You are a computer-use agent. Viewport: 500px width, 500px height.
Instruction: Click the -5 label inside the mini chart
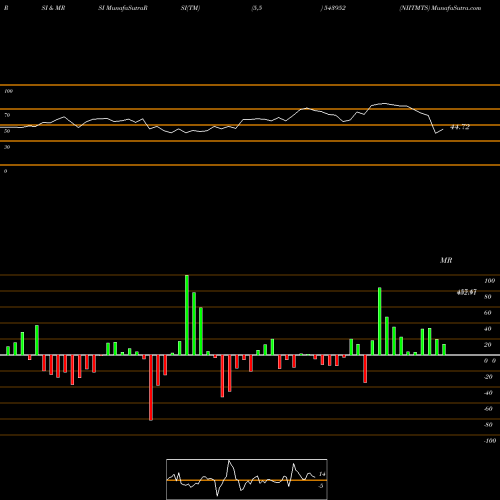[321, 486]
